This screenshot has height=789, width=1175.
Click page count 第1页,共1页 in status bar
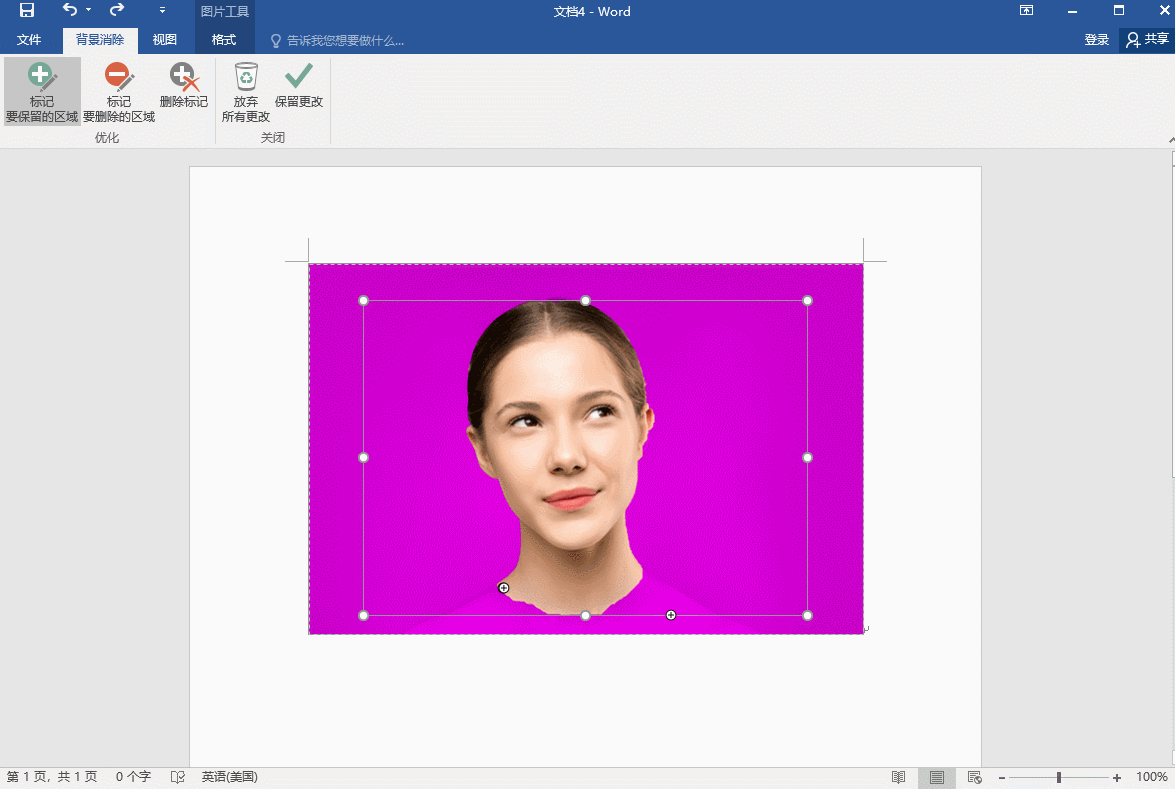tap(52, 777)
